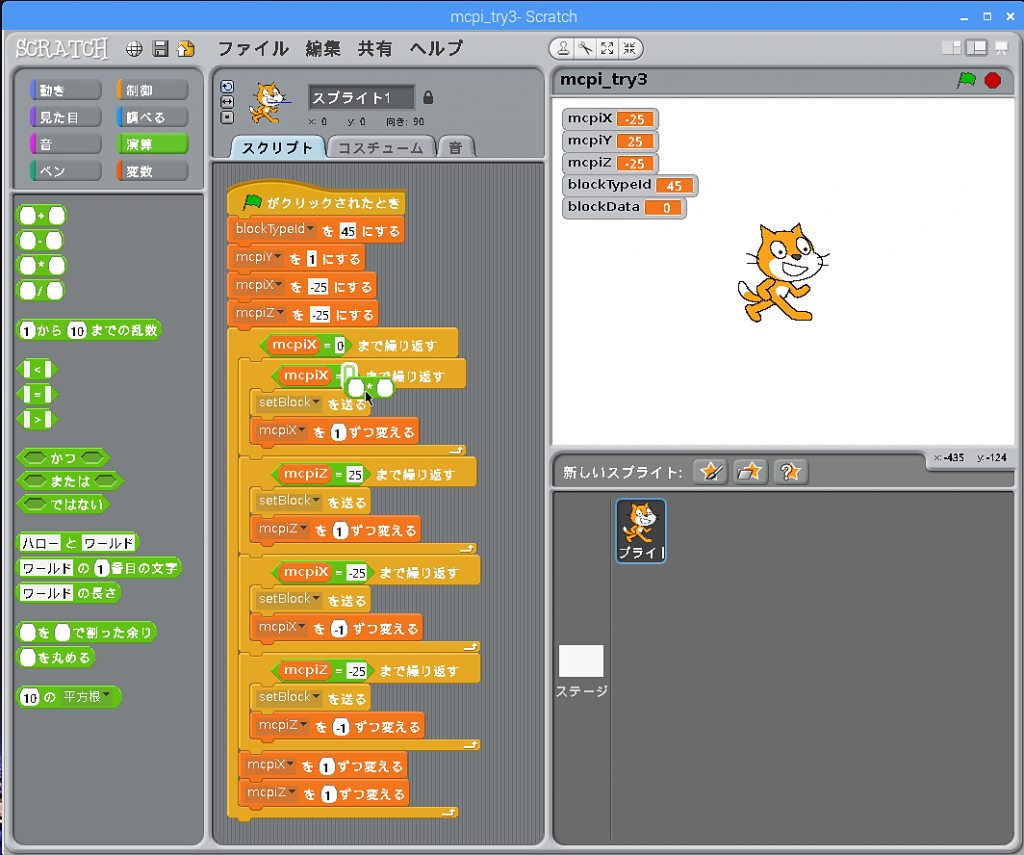Image resolution: width=1024 pixels, height=855 pixels.
Task: Click the less-than block in the palette
Action: pyautogui.click(x=37, y=370)
